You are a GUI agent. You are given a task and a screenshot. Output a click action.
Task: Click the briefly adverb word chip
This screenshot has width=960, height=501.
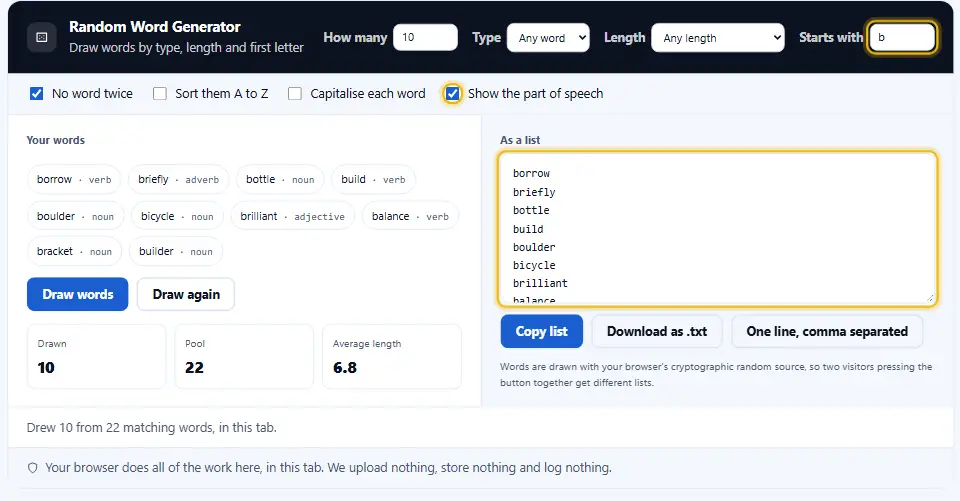pyautogui.click(x=178, y=179)
